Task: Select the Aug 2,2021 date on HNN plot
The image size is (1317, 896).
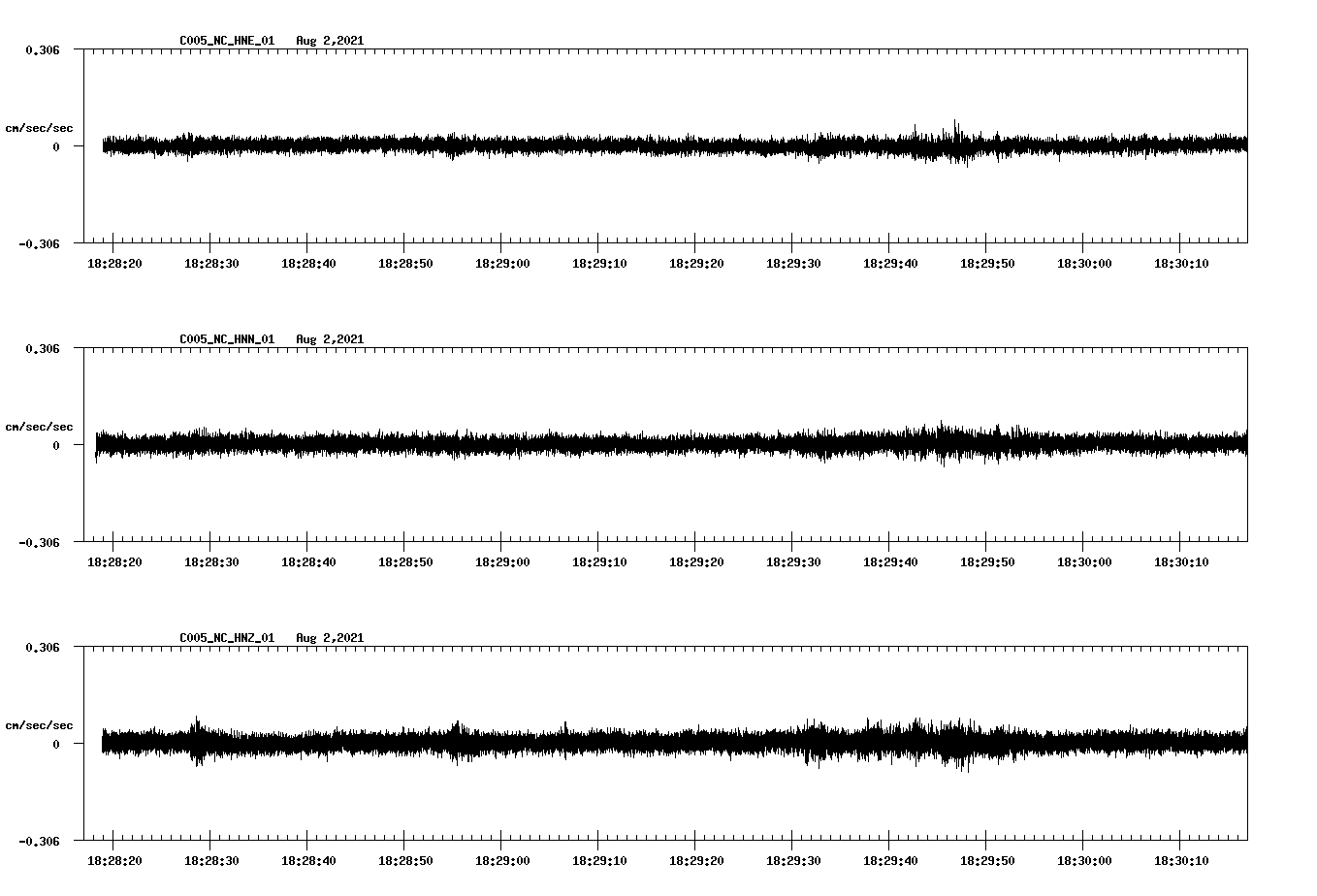Action: (330, 339)
